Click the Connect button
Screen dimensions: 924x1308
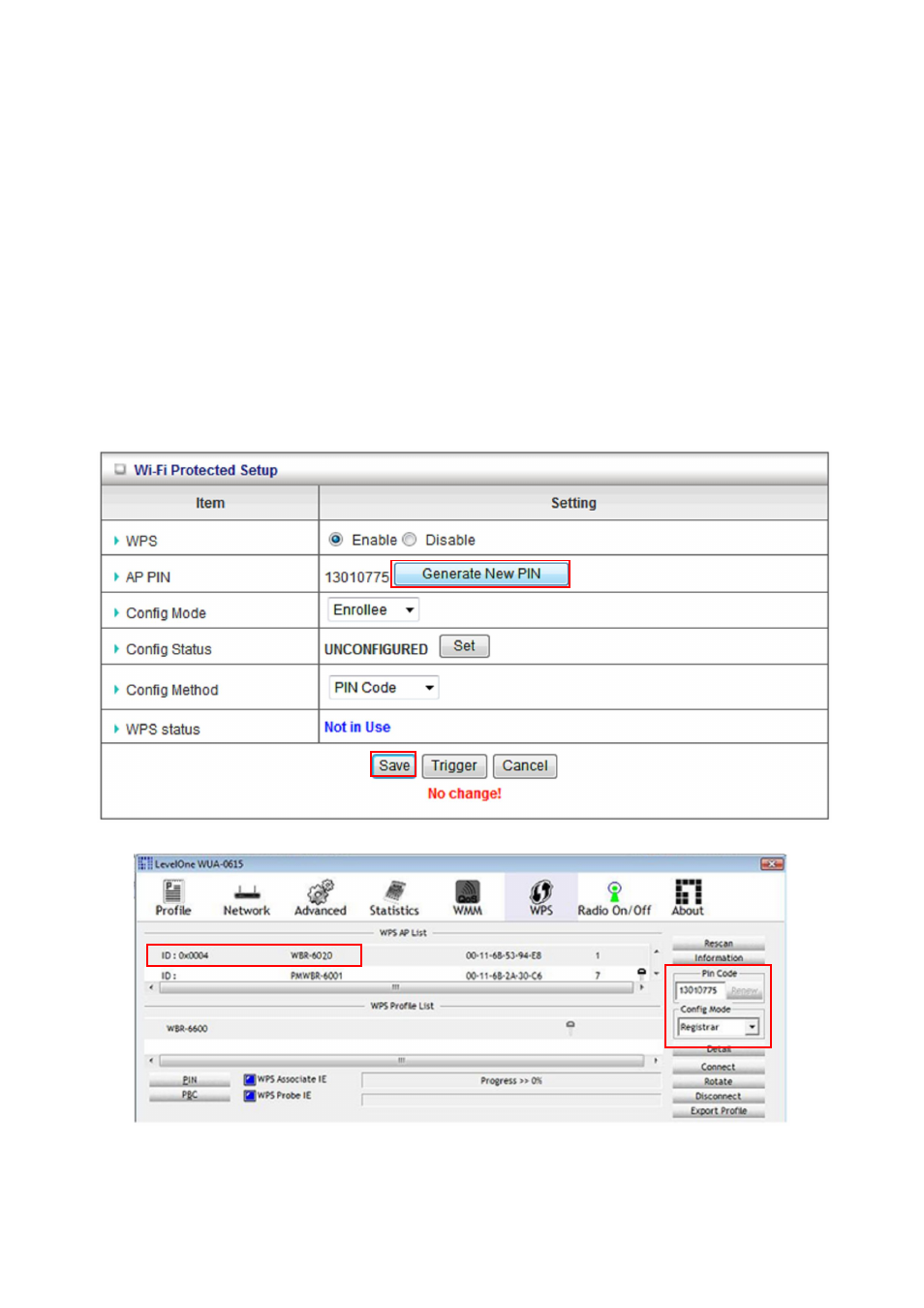(719, 1067)
